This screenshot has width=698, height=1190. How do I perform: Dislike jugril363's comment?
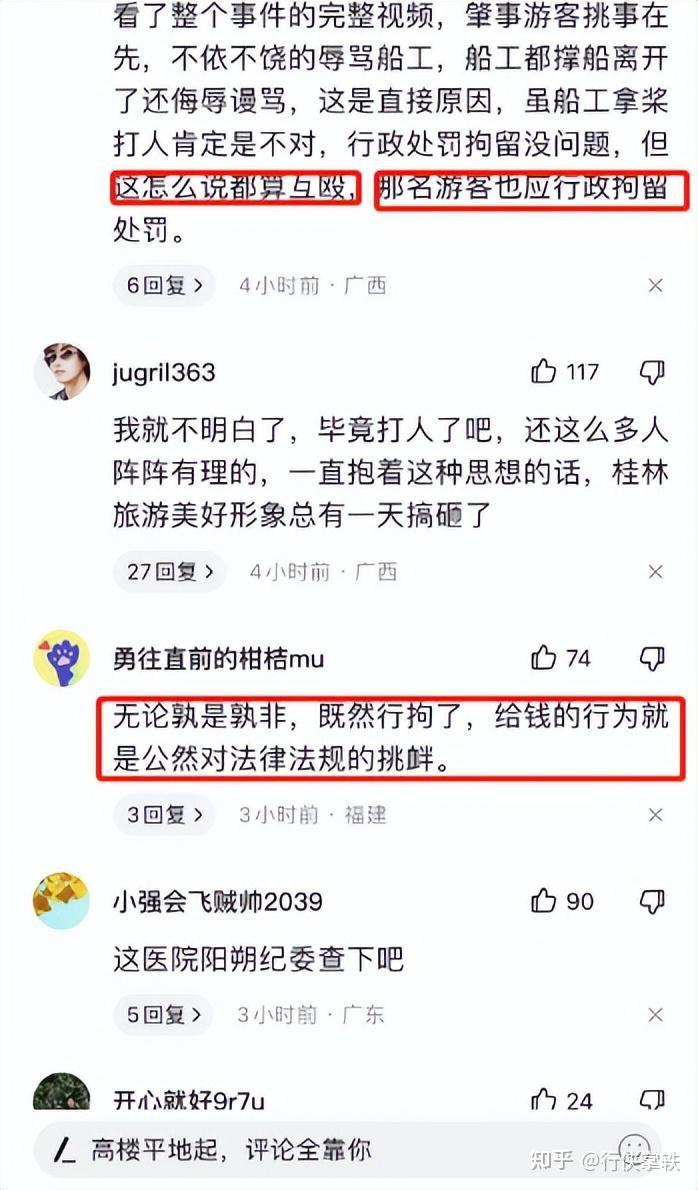[652, 372]
